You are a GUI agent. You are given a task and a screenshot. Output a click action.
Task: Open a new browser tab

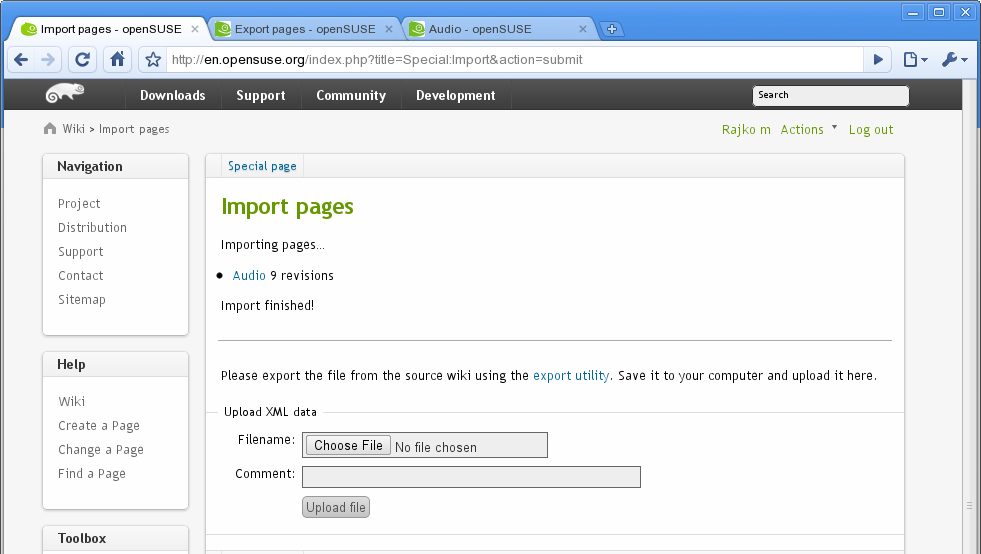(x=612, y=29)
